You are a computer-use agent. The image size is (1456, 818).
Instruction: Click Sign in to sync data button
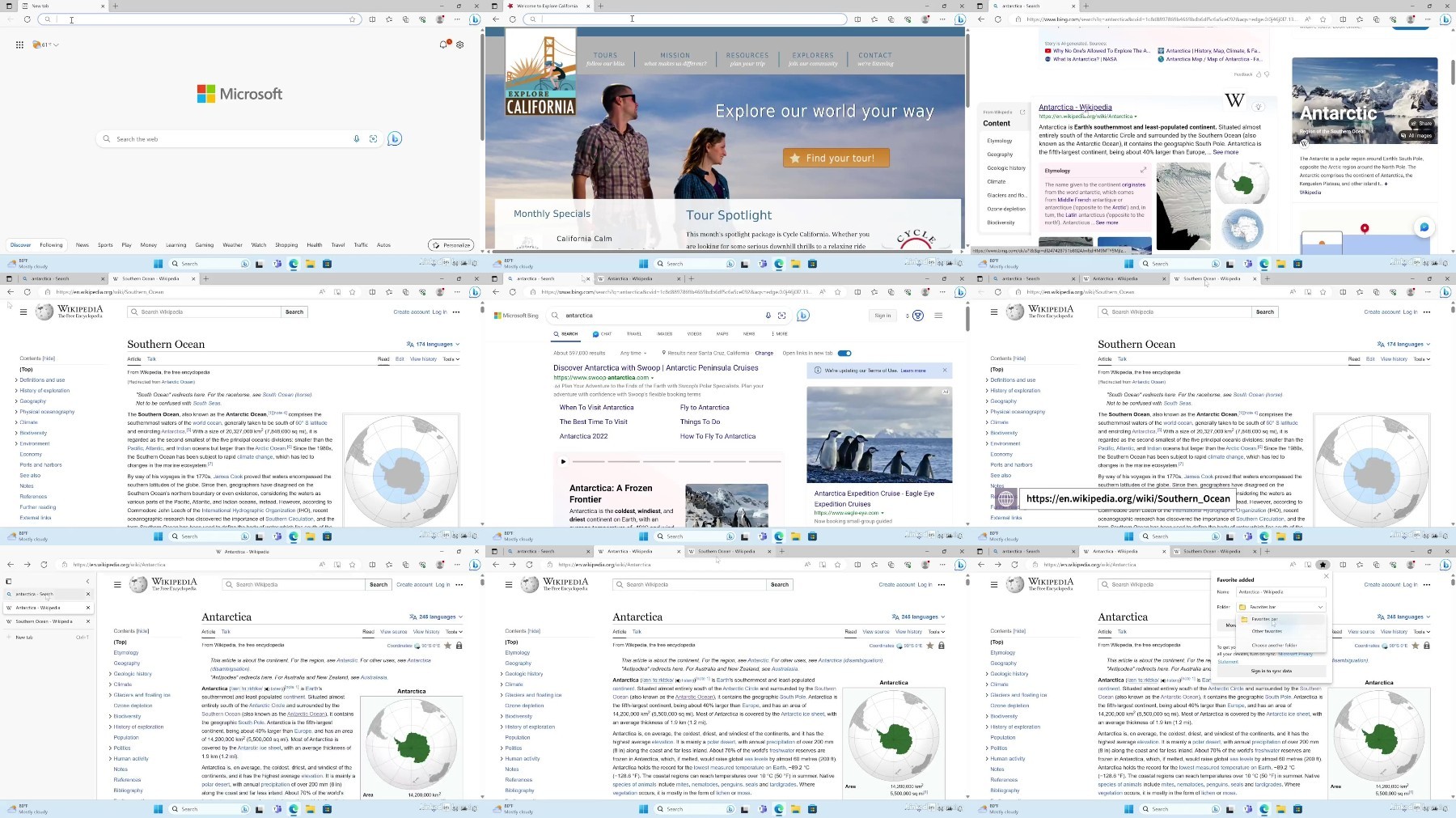tap(1272, 671)
